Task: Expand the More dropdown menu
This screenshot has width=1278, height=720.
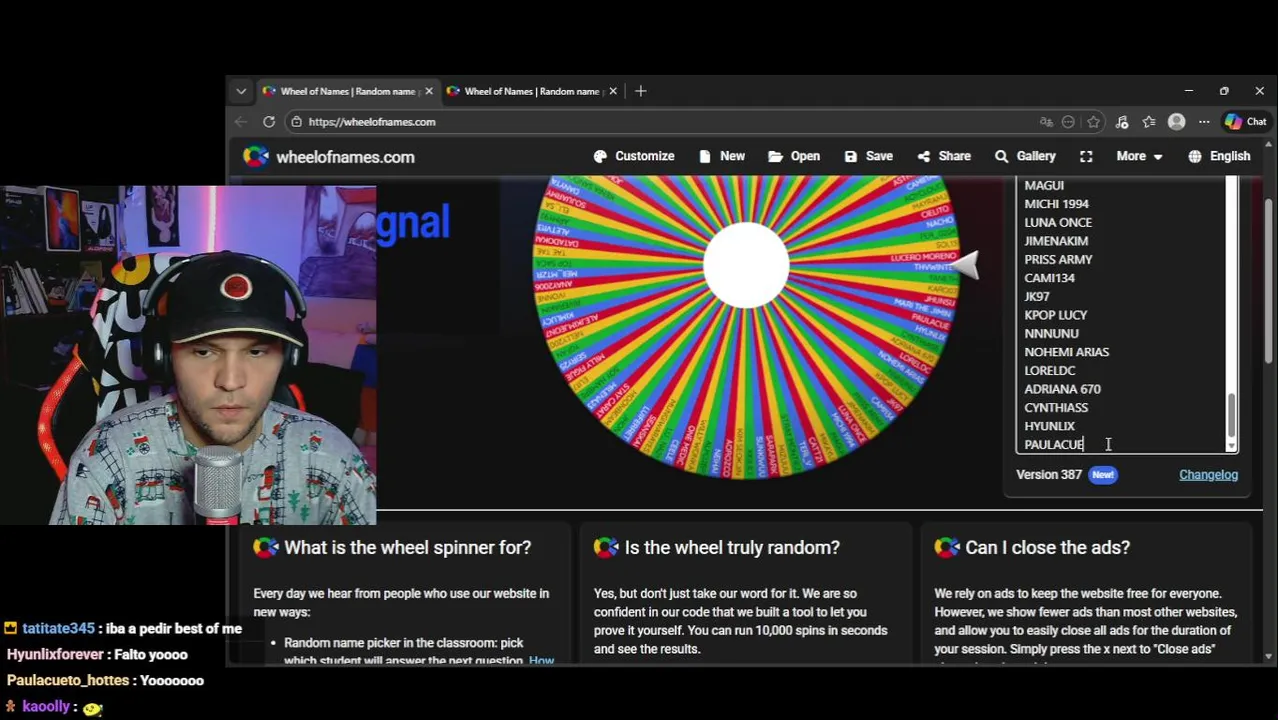Action: tap(1139, 156)
